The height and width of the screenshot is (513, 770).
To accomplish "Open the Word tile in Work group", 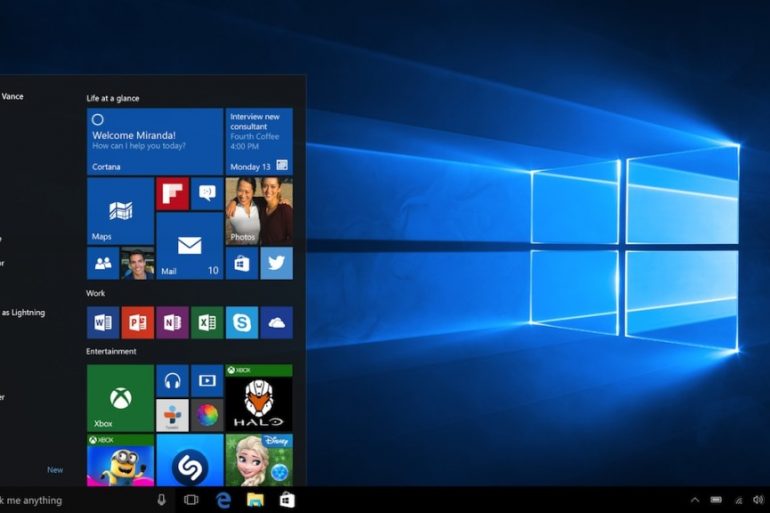I will [x=103, y=322].
